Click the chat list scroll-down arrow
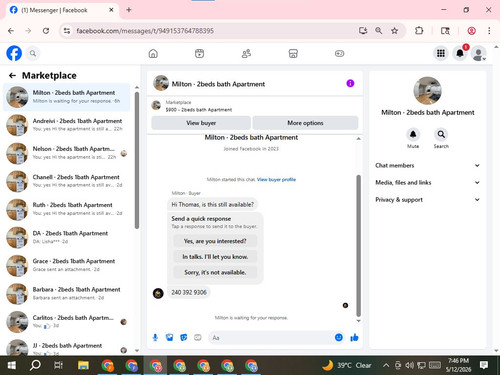 pyautogui.click(x=137, y=350)
